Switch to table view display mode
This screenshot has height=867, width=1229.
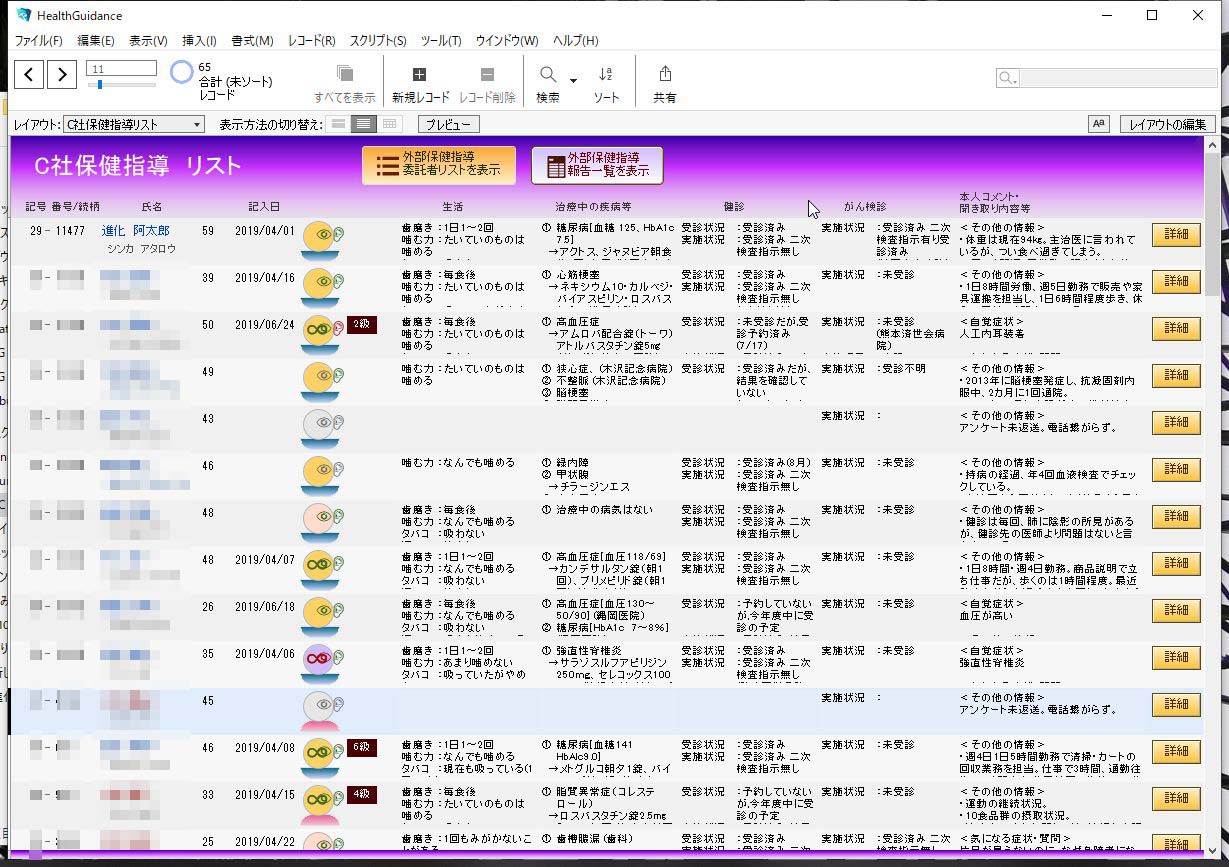click(389, 124)
